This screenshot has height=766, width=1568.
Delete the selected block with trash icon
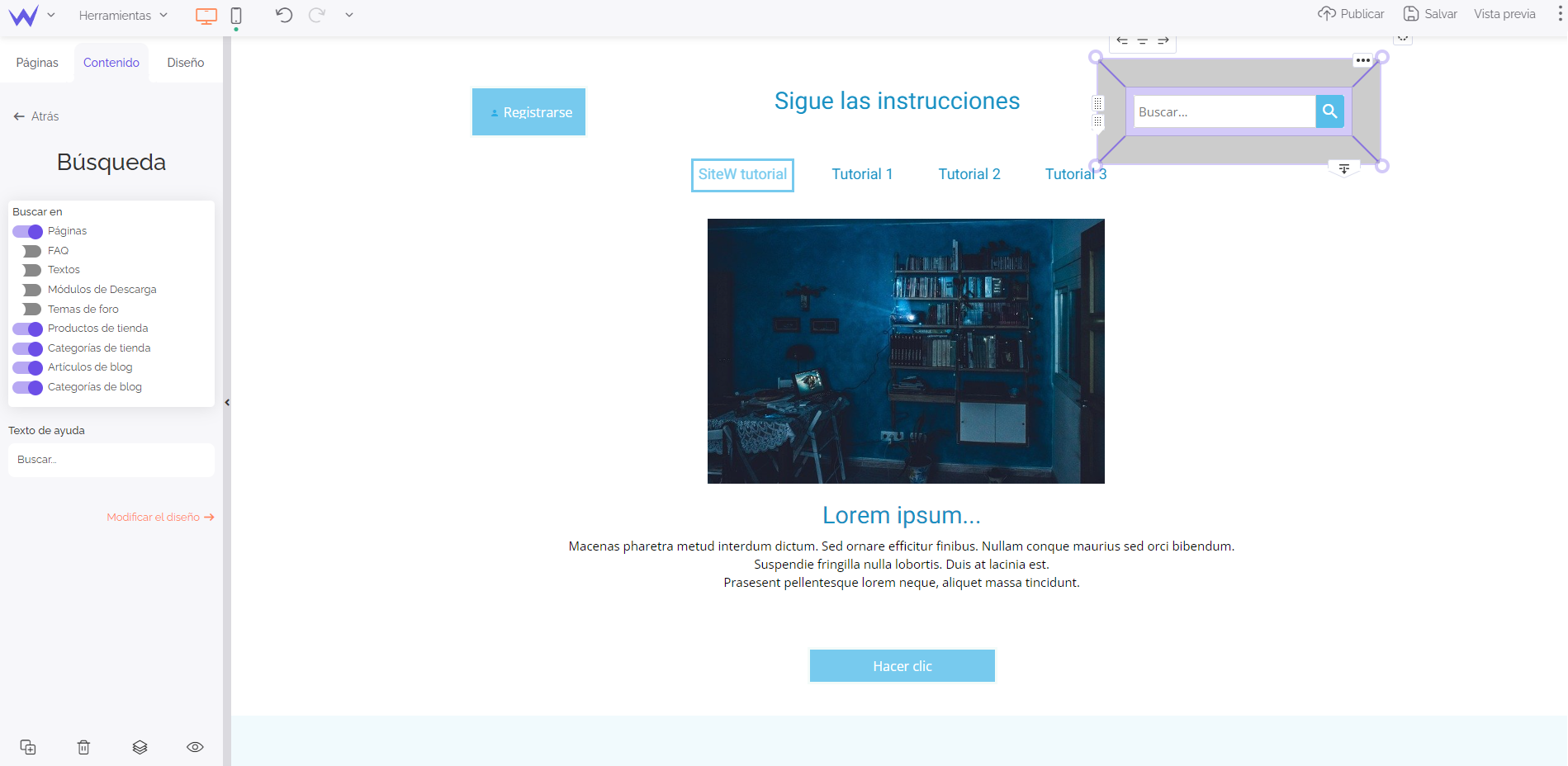[x=83, y=747]
